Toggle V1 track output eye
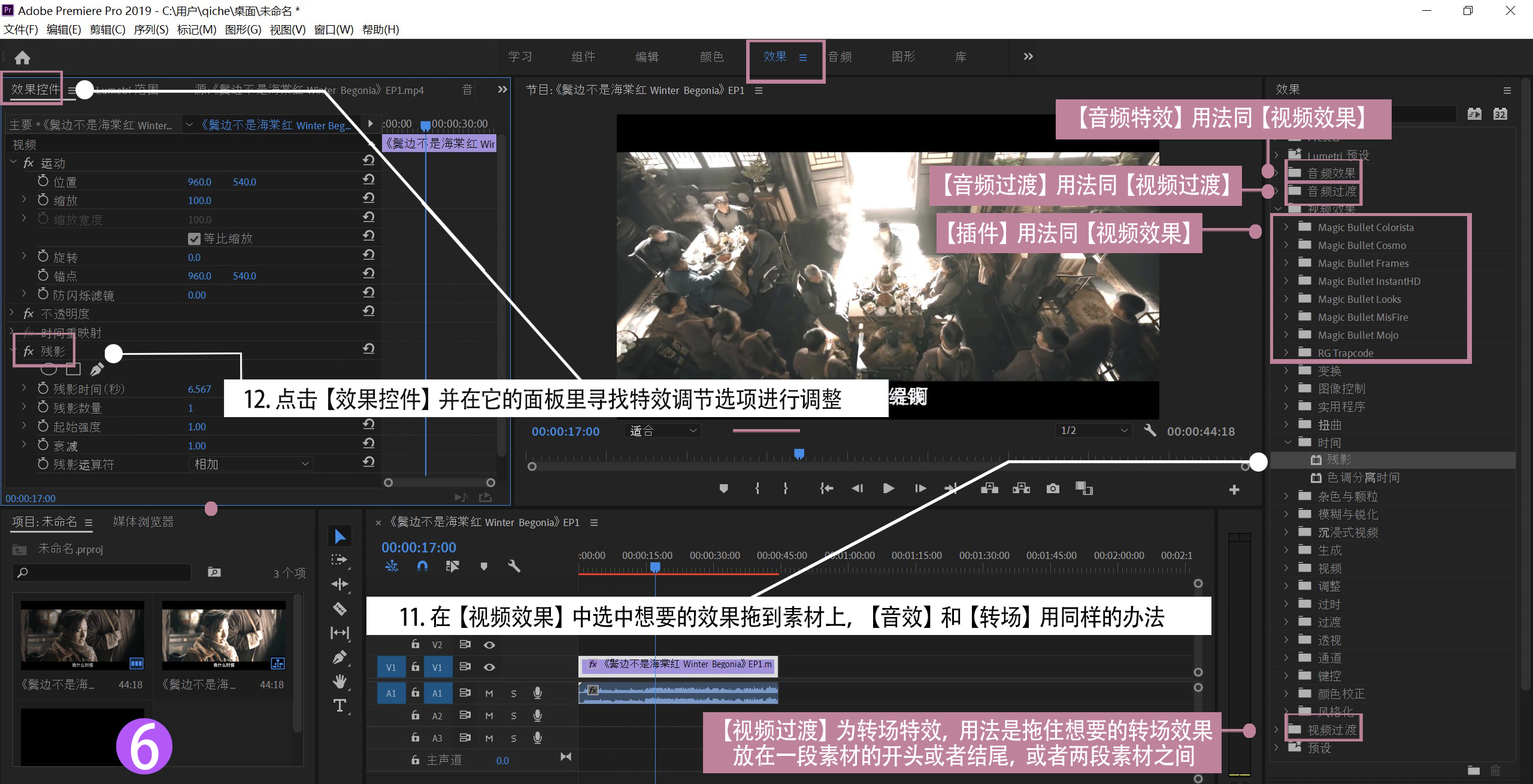1533x784 pixels. coord(489,667)
